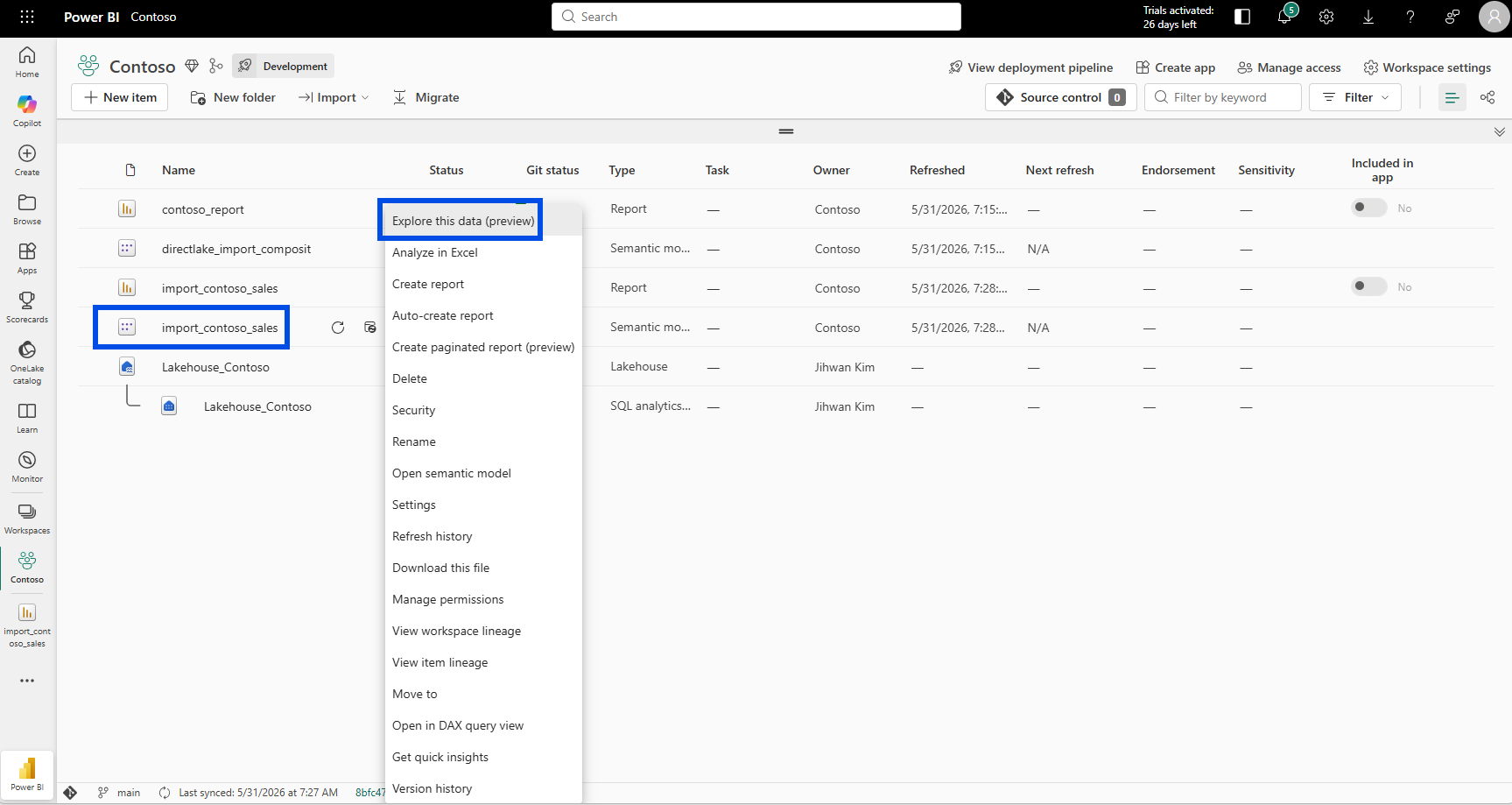
Task: Open the Monitor hub
Action: pyautogui.click(x=27, y=466)
